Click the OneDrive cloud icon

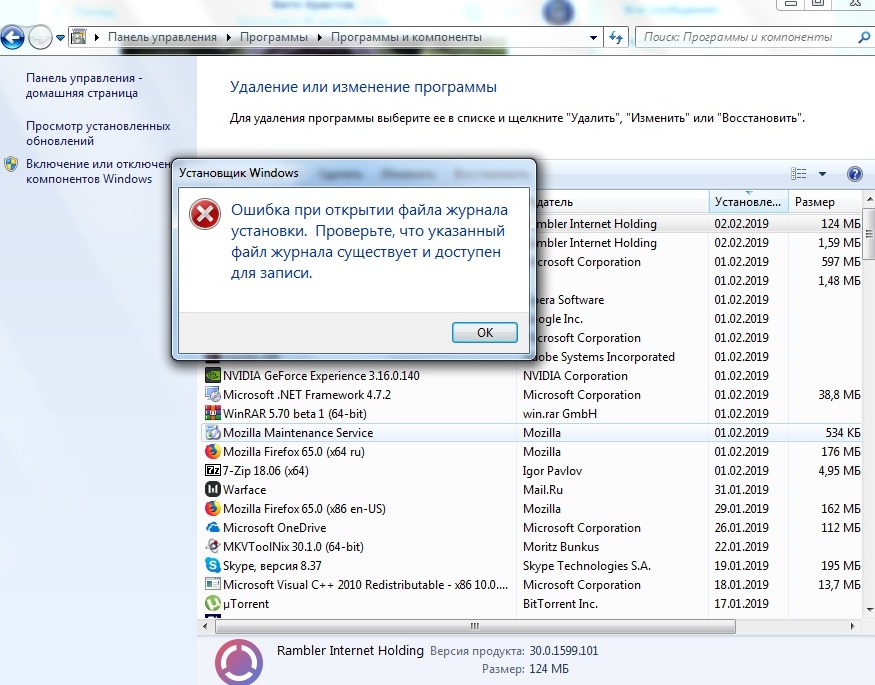point(213,527)
